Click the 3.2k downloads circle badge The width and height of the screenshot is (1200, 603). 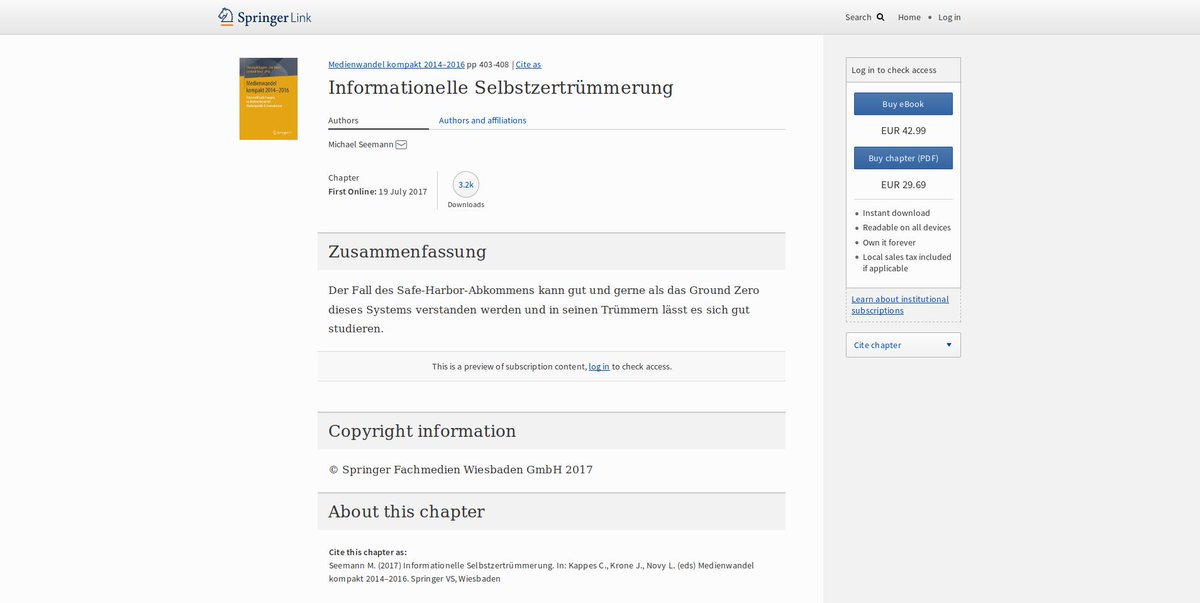click(x=466, y=185)
